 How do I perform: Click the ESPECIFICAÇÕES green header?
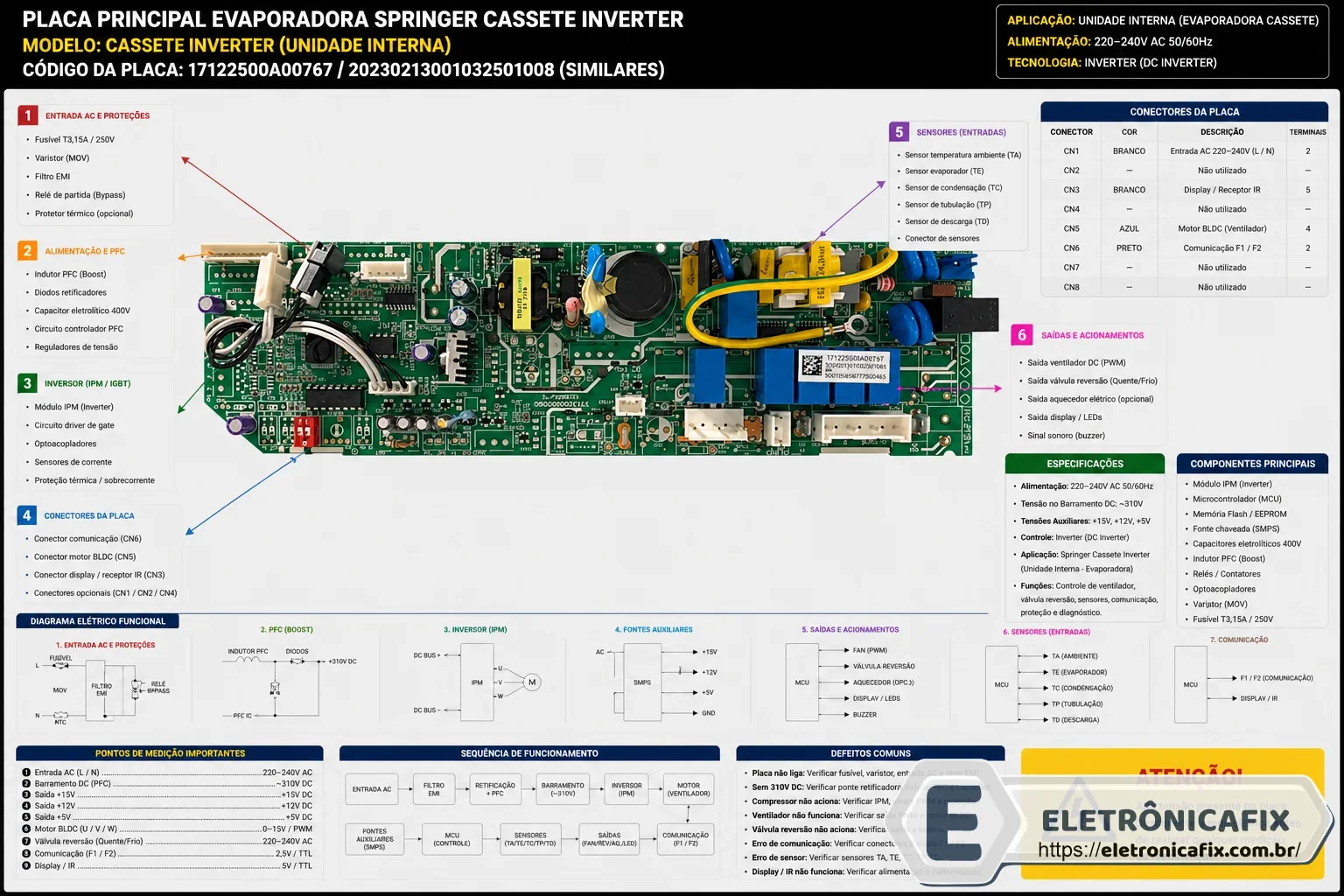[x=1085, y=464]
